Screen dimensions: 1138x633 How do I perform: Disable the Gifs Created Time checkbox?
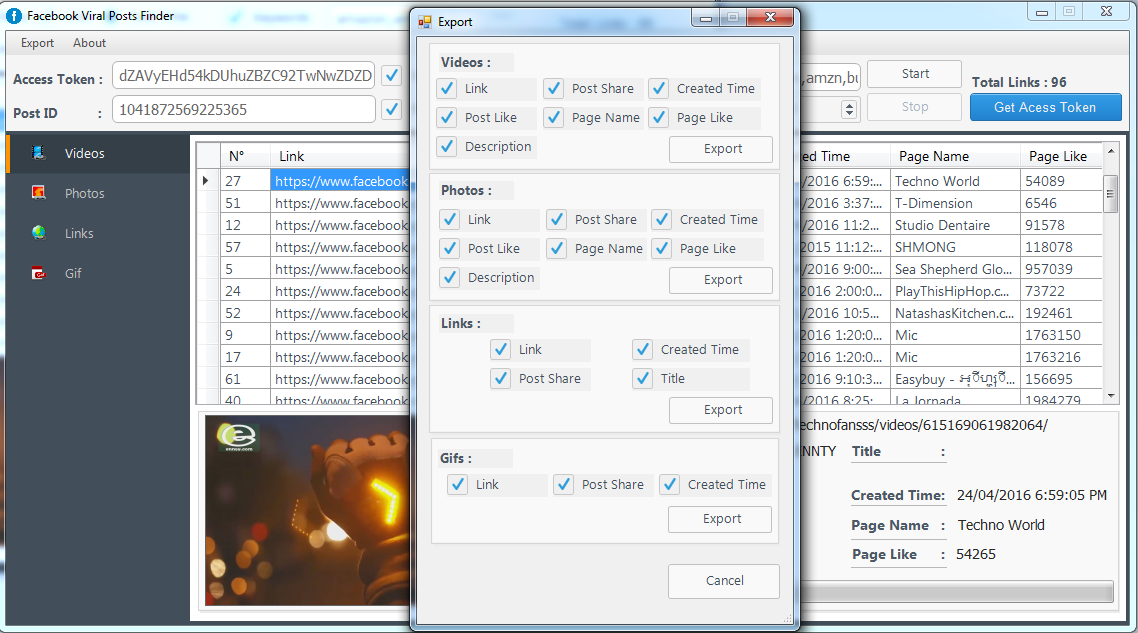pos(670,484)
